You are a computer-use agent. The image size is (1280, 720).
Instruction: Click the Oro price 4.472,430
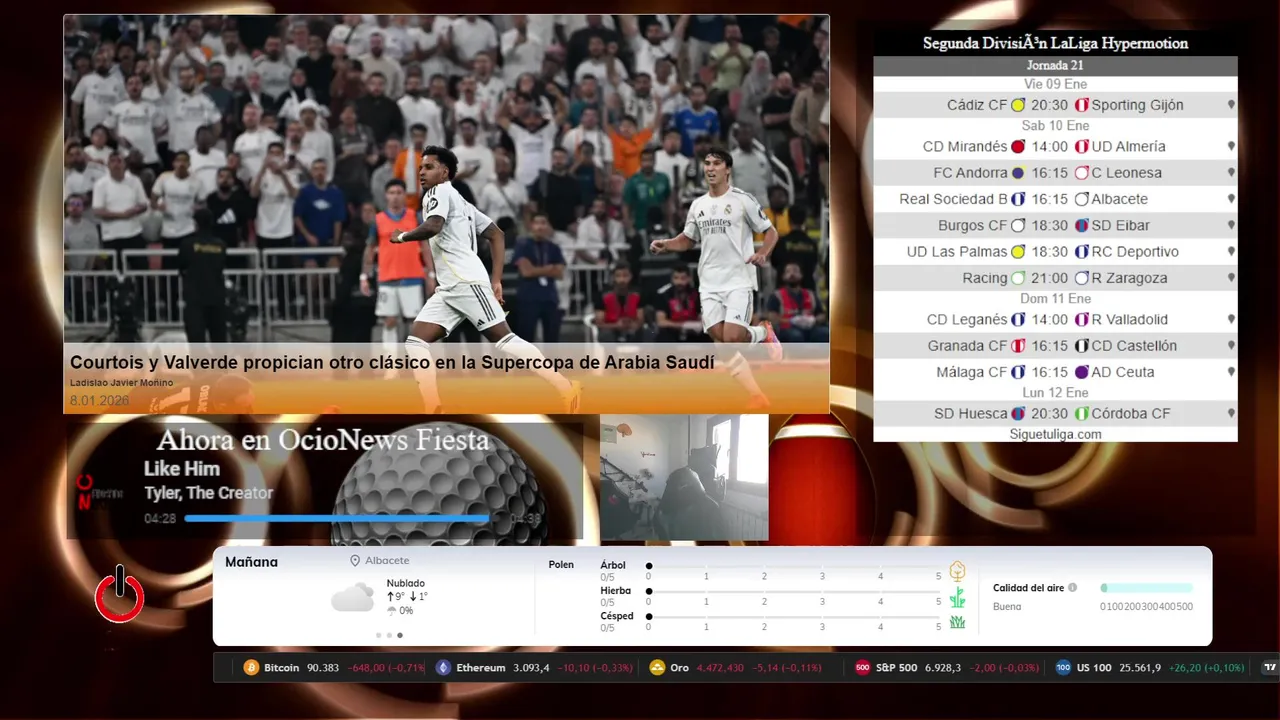[x=720, y=668]
